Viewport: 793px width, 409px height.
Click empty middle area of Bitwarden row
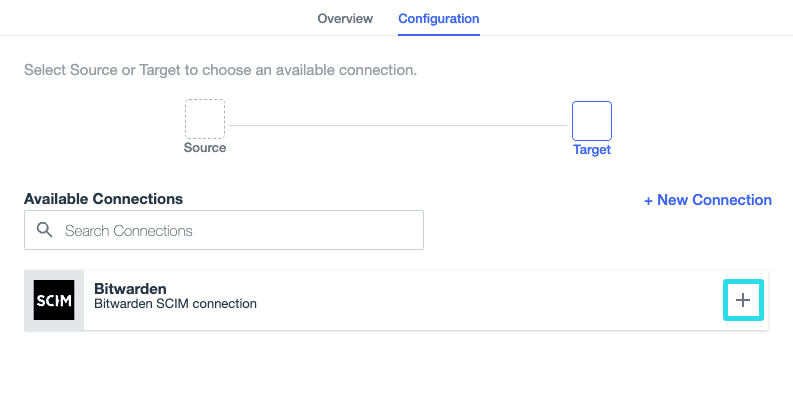click(x=480, y=300)
